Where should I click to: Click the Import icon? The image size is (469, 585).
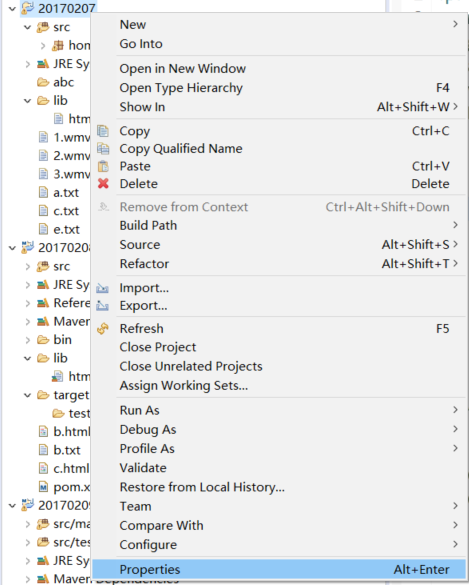tap(103, 288)
